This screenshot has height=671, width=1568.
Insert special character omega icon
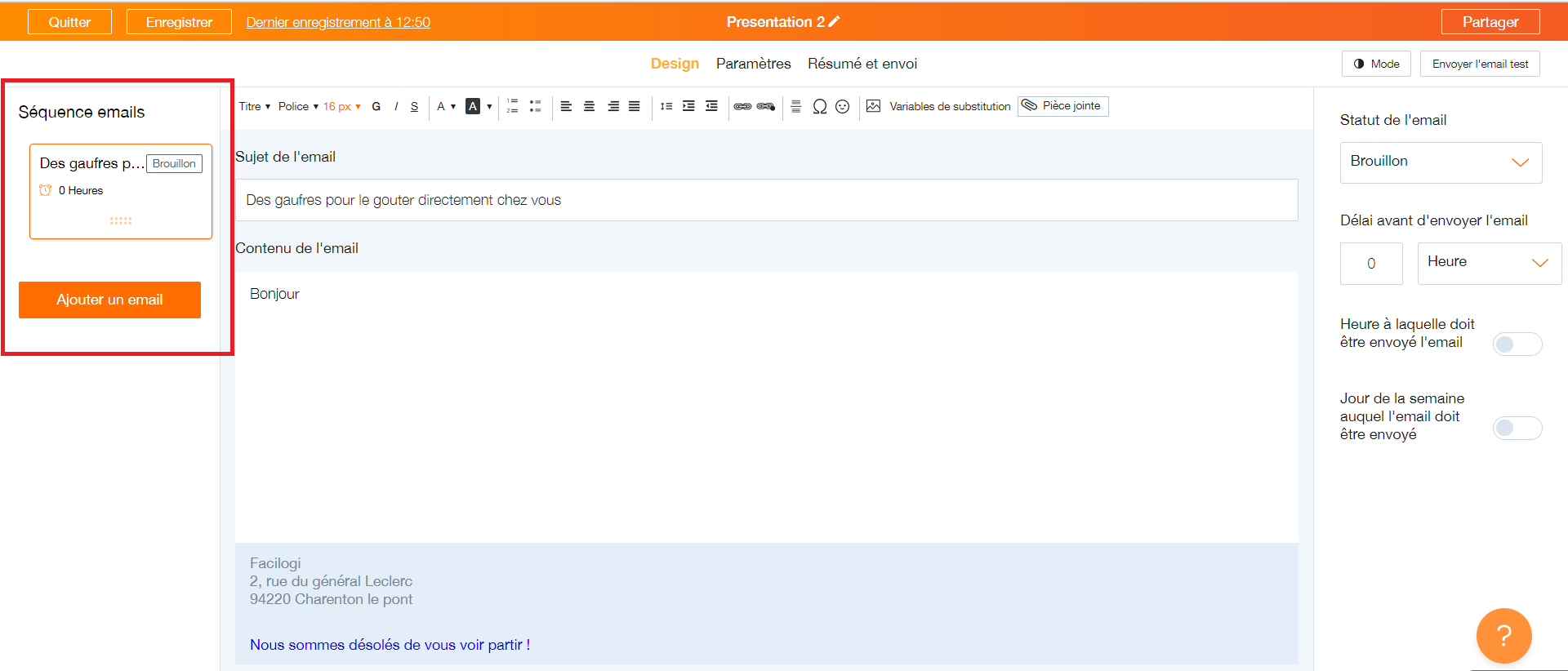tap(820, 106)
